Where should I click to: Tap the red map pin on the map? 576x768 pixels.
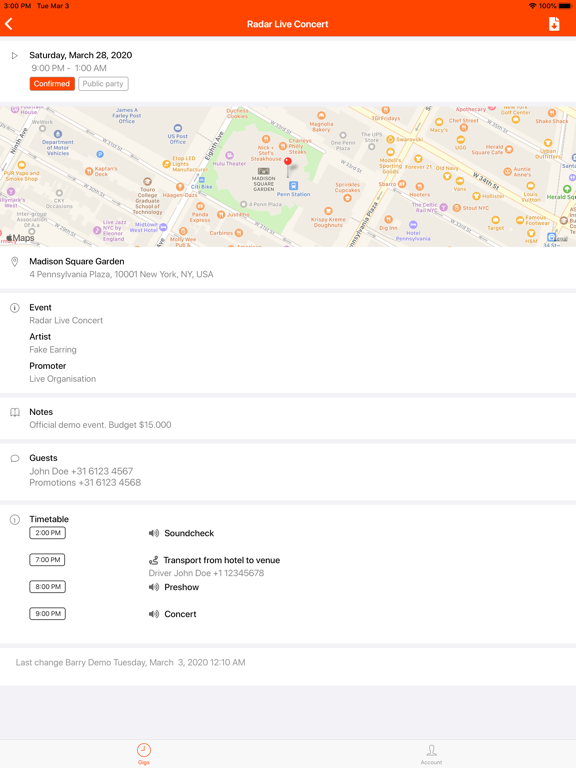(288, 162)
